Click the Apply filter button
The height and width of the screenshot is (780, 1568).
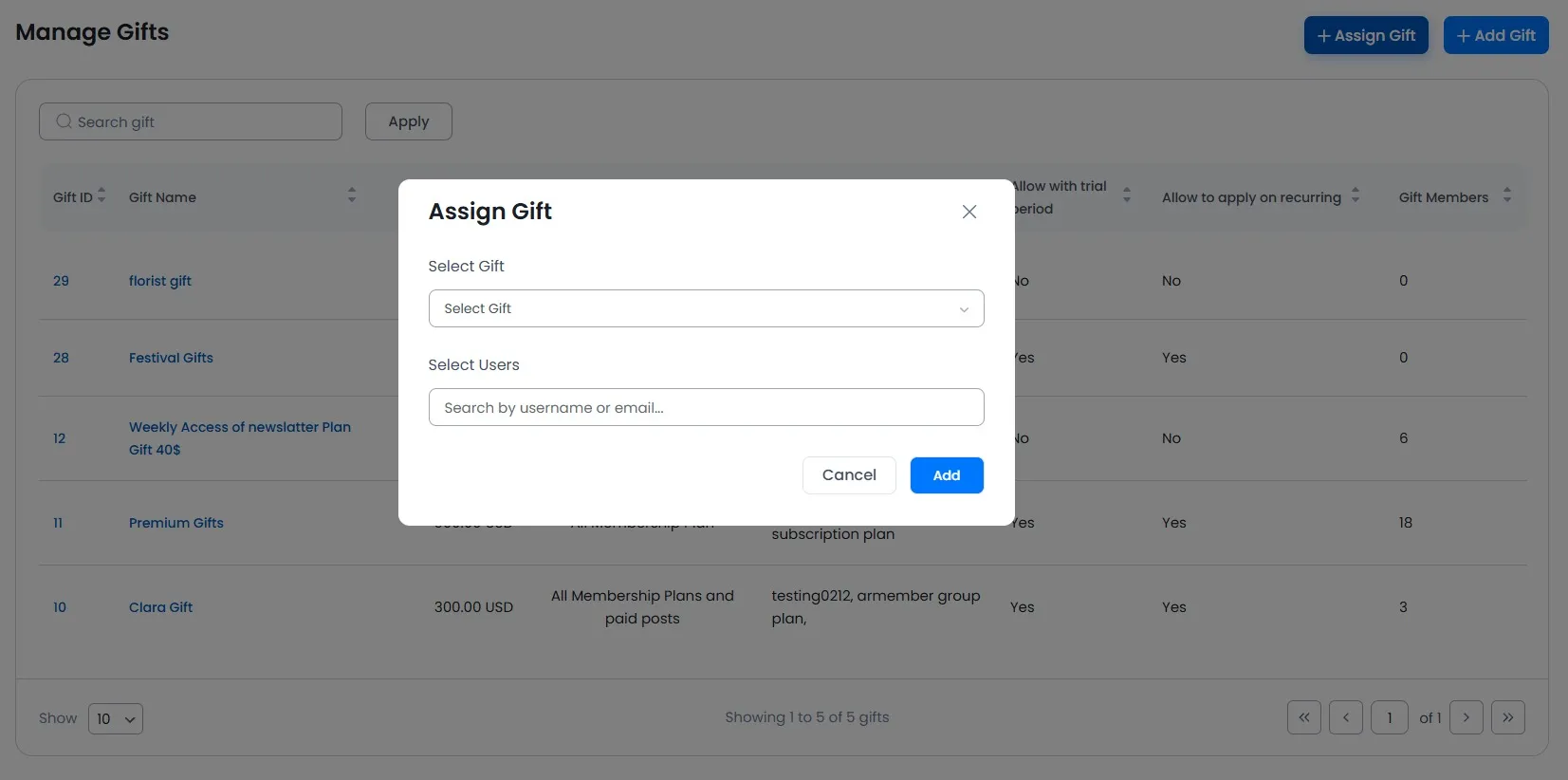coord(408,121)
